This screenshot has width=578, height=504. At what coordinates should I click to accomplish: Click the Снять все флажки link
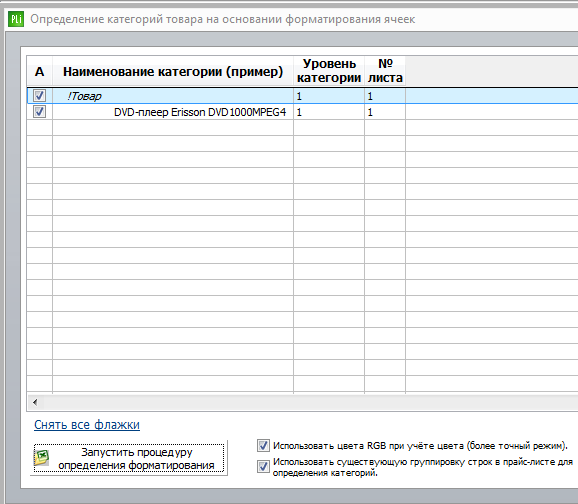(x=87, y=425)
